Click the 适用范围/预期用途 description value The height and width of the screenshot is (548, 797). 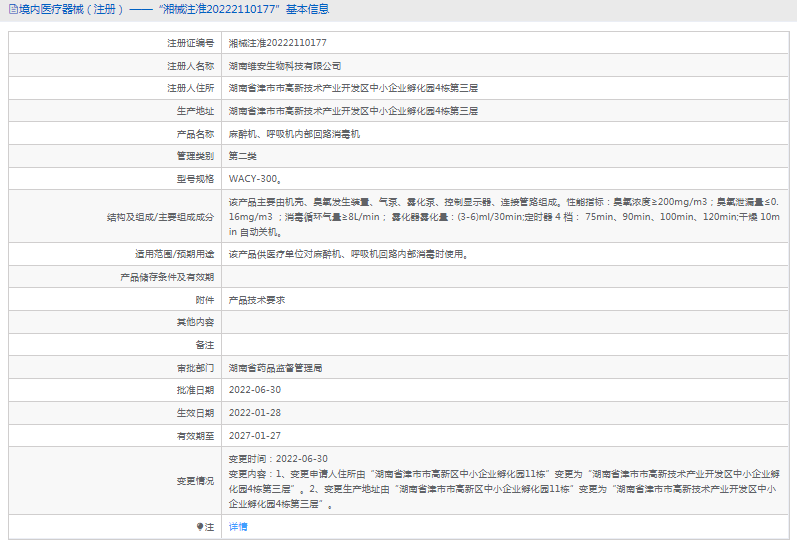point(349,254)
